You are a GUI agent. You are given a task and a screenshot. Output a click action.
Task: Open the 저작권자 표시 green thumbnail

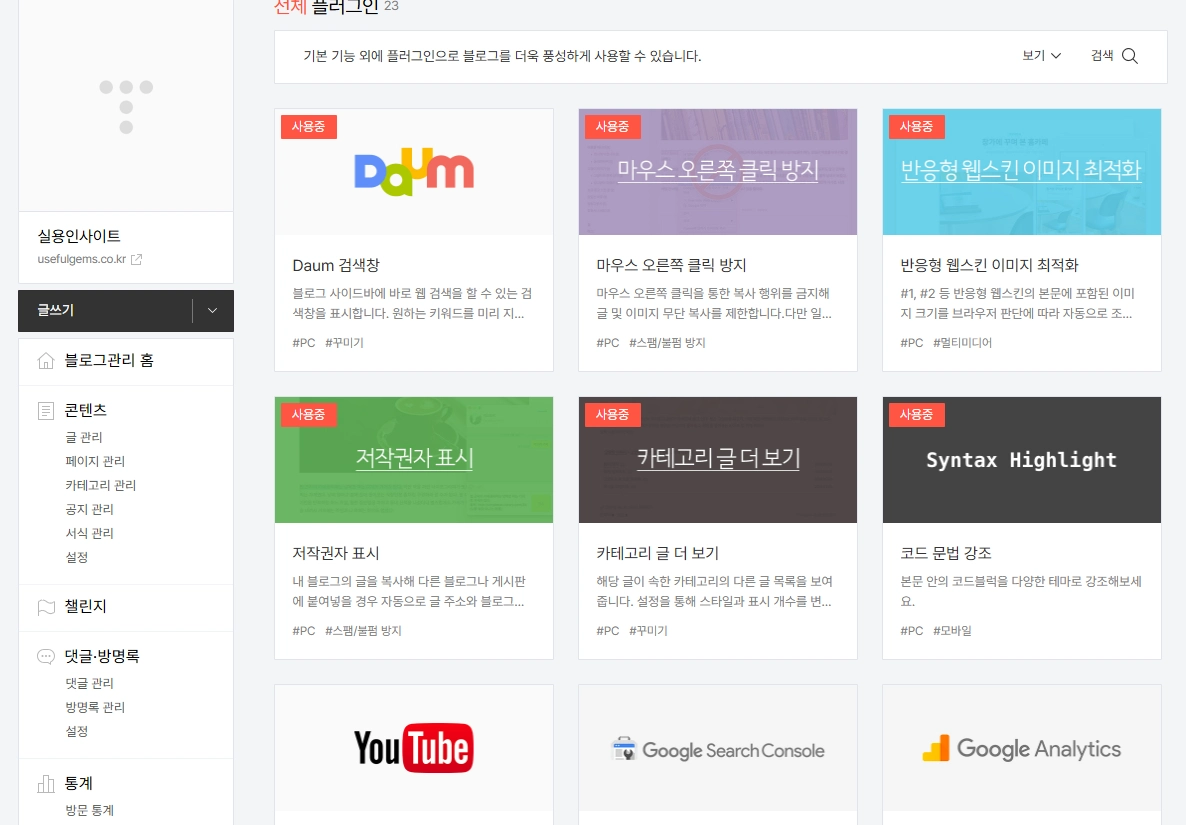click(x=414, y=460)
